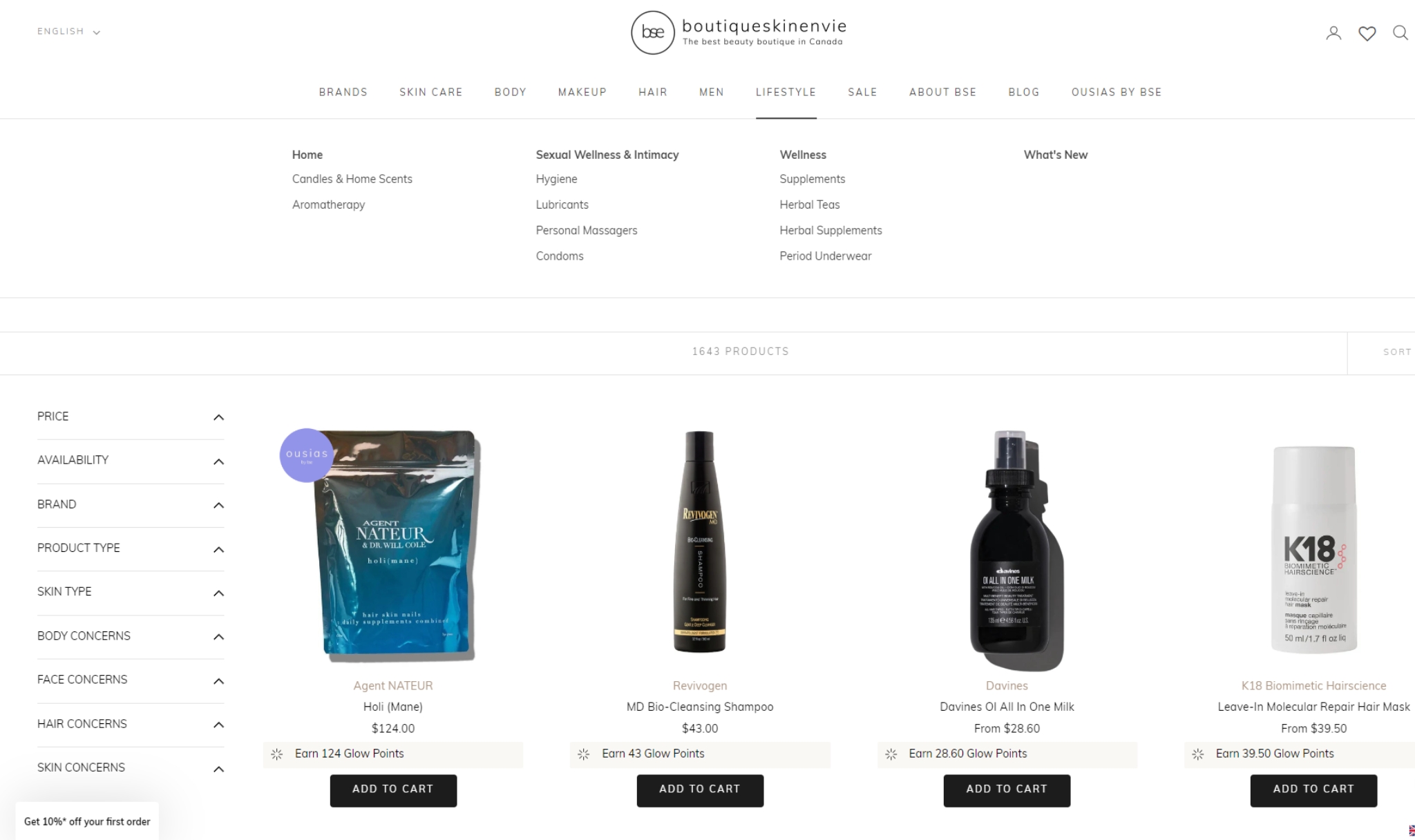Open the English language dropdown
The image size is (1415, 840).
(x=68, y=32)
